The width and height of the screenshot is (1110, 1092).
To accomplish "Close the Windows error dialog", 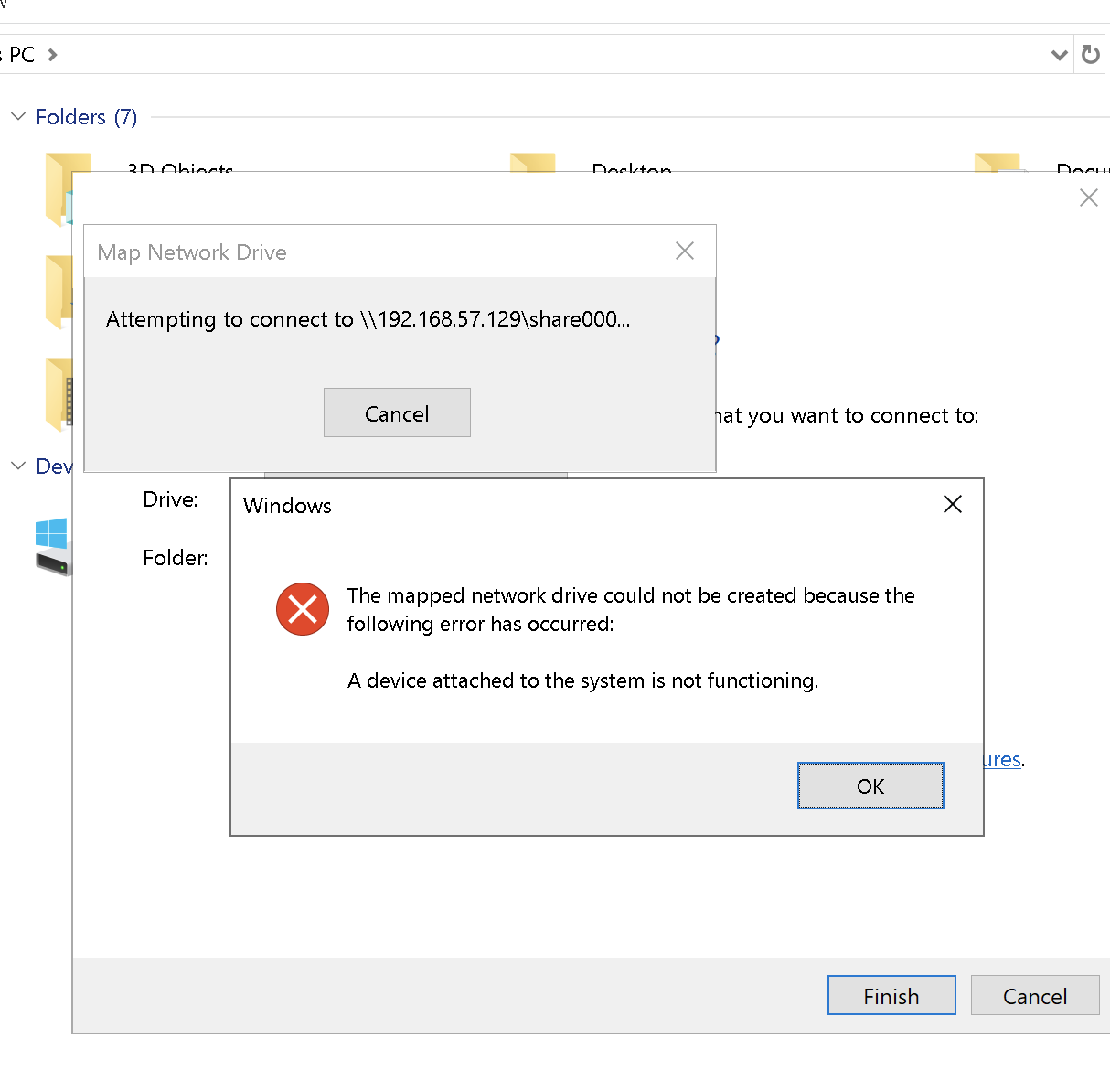I will tap(953, 504).
